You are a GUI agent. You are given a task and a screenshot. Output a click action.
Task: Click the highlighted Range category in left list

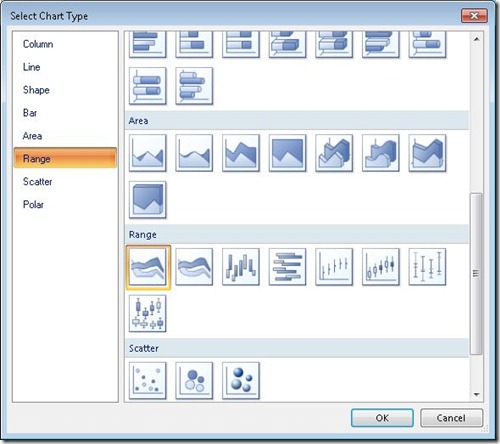coord(65,158)
